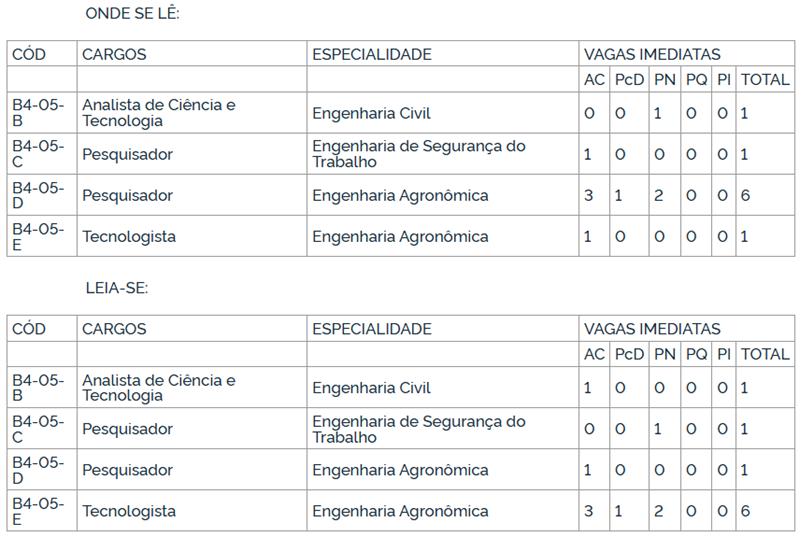Click the TOTAL column header in second table
The height and width of the screenshot is (537, 800).
[x=765, y=354]
